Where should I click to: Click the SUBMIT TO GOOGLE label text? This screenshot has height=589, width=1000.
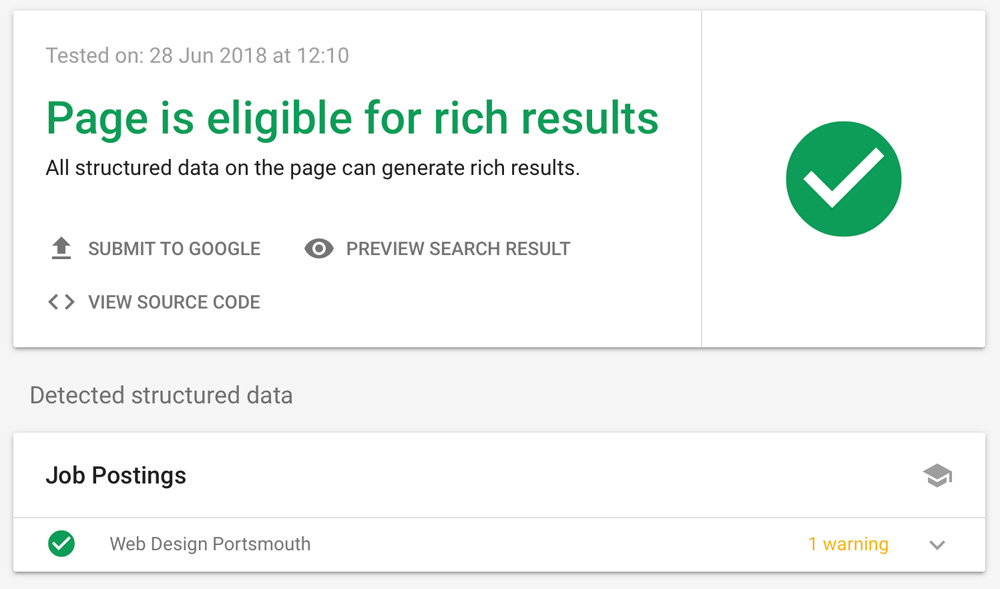point(174,249)
